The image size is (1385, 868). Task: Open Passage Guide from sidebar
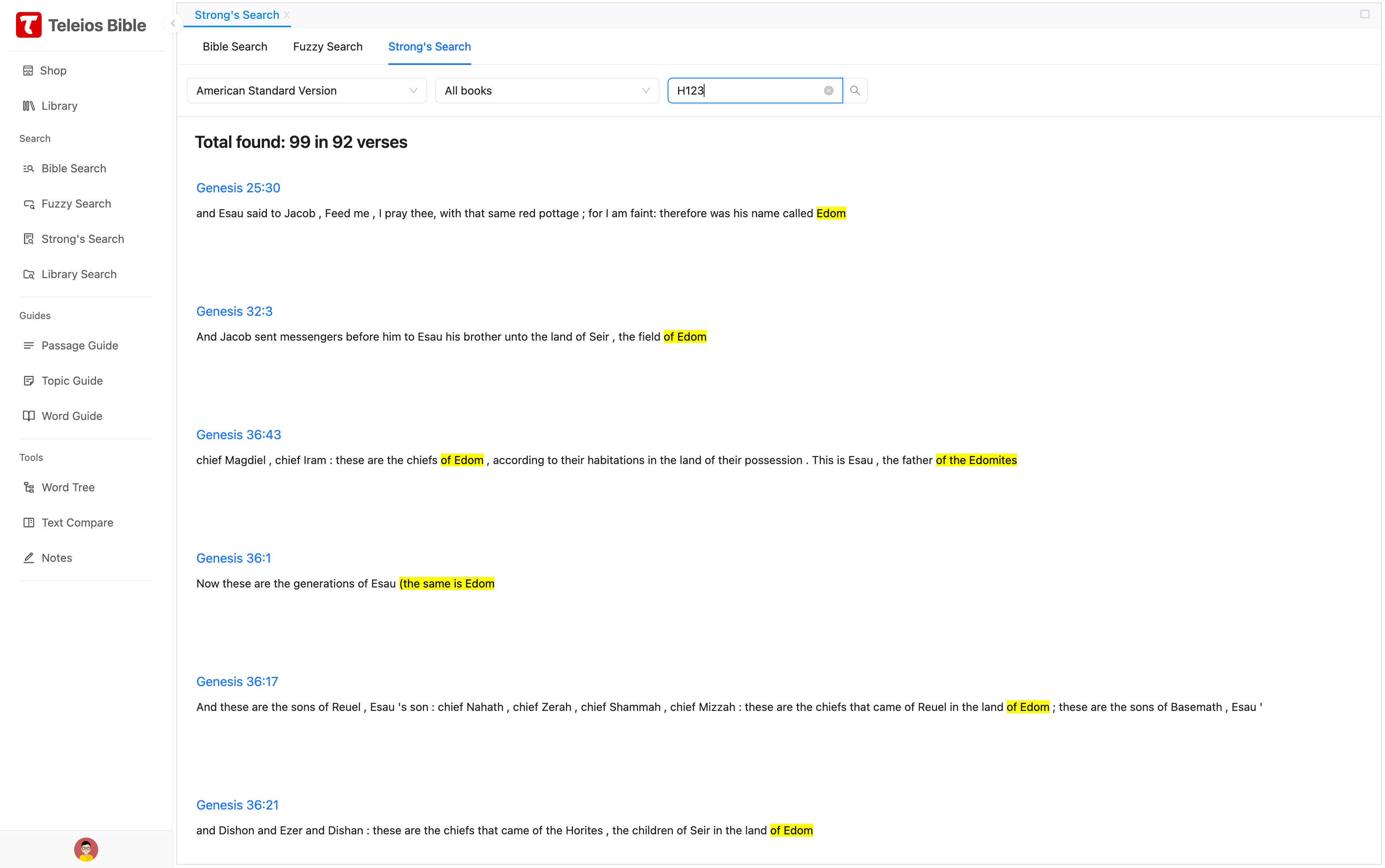(x=79, y=345)
